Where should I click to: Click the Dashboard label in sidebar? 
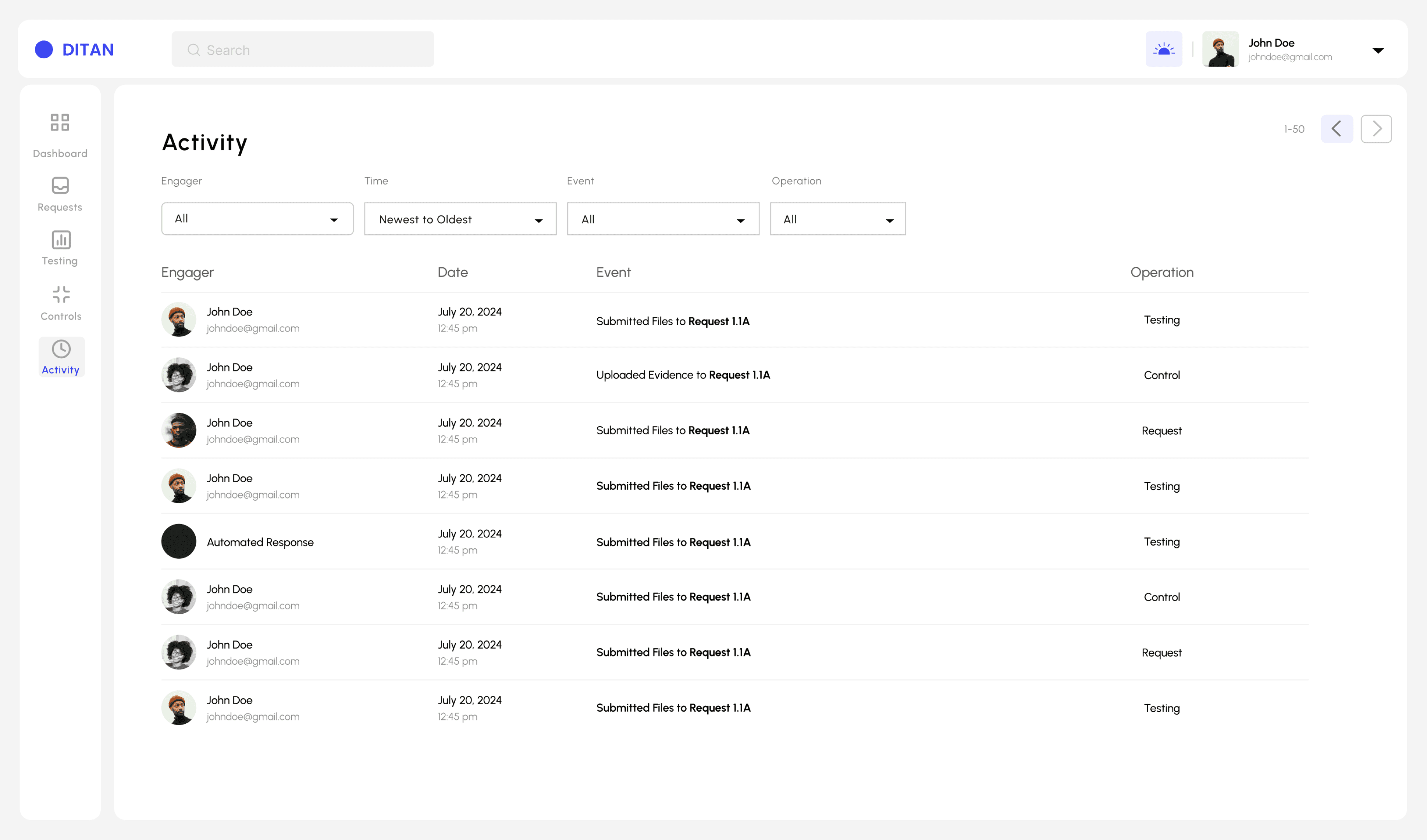coord(60,153)
